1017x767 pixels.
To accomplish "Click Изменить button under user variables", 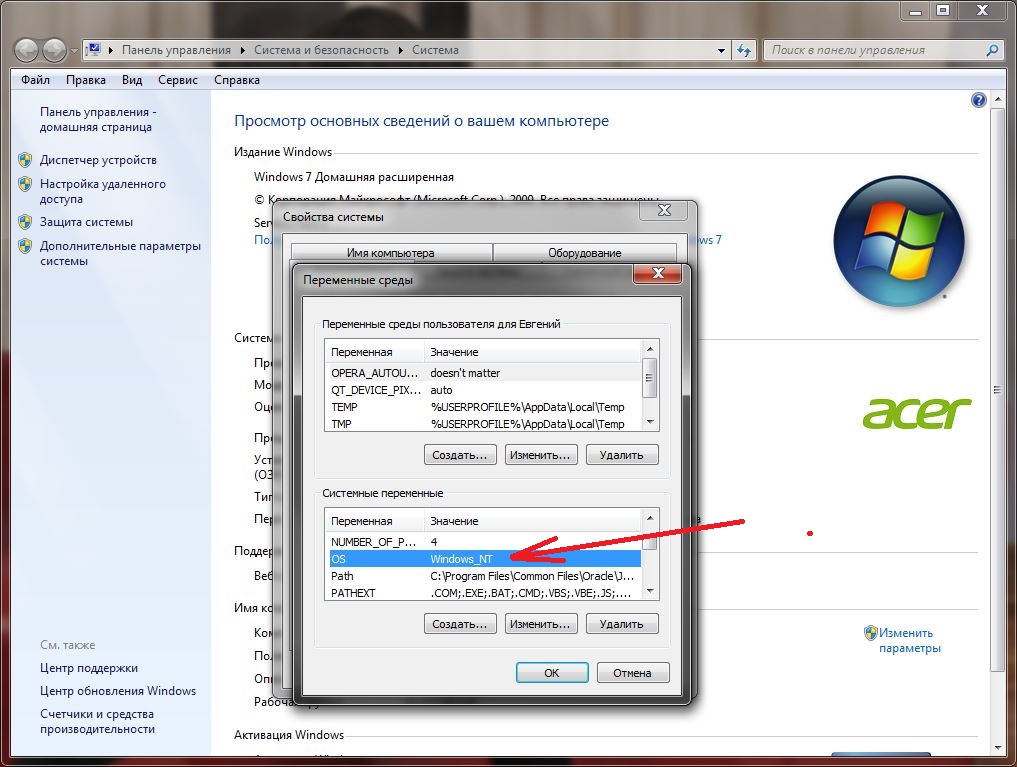I will coord(540,455).
